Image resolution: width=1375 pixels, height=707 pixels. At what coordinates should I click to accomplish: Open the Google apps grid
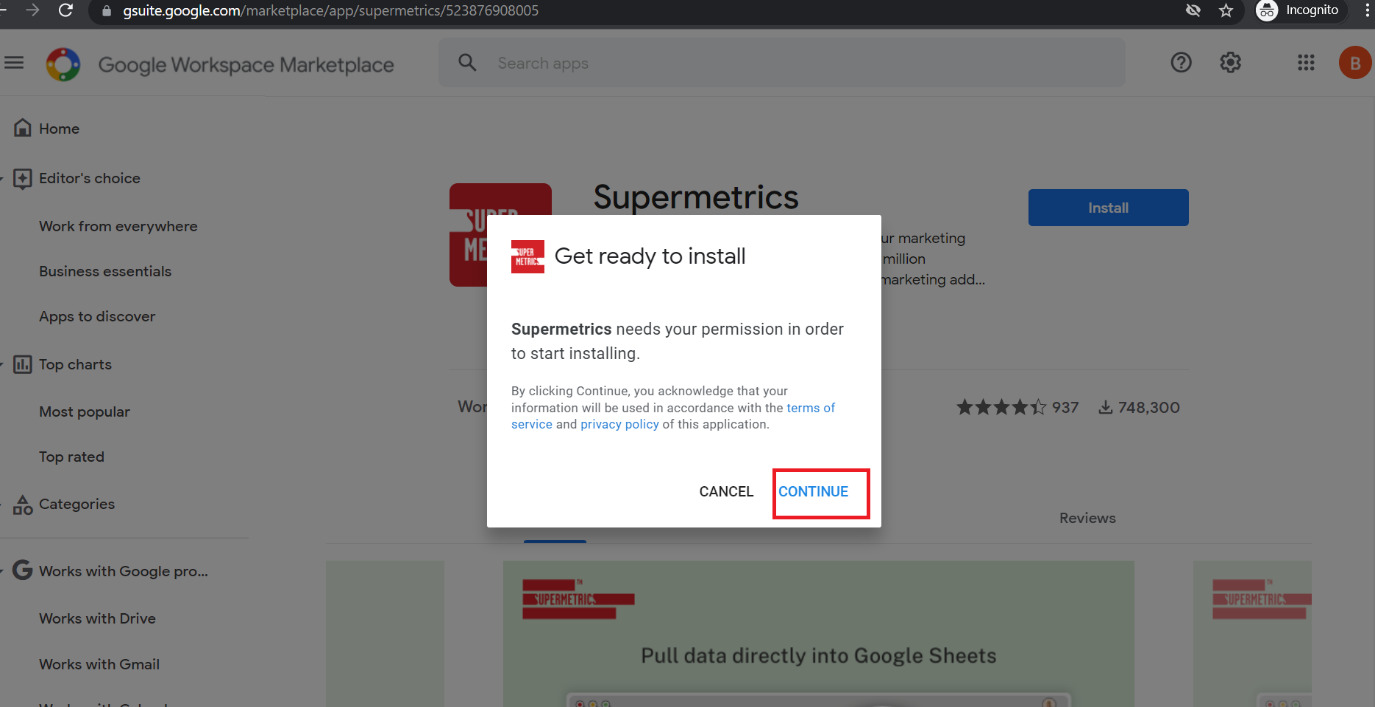(x=1306, y=63)
